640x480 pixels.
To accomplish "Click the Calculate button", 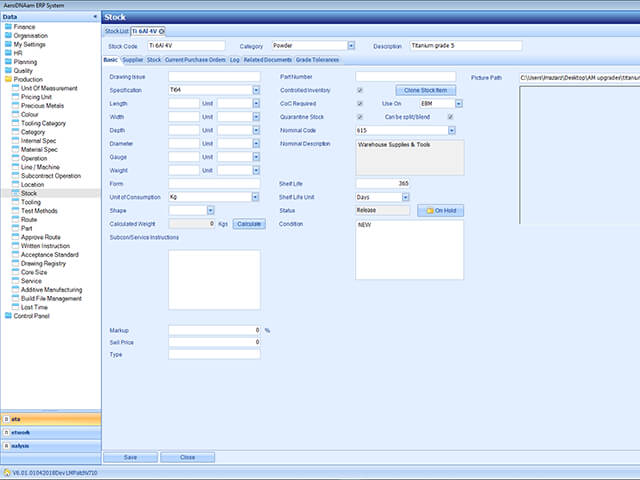I will coord(249,224).
